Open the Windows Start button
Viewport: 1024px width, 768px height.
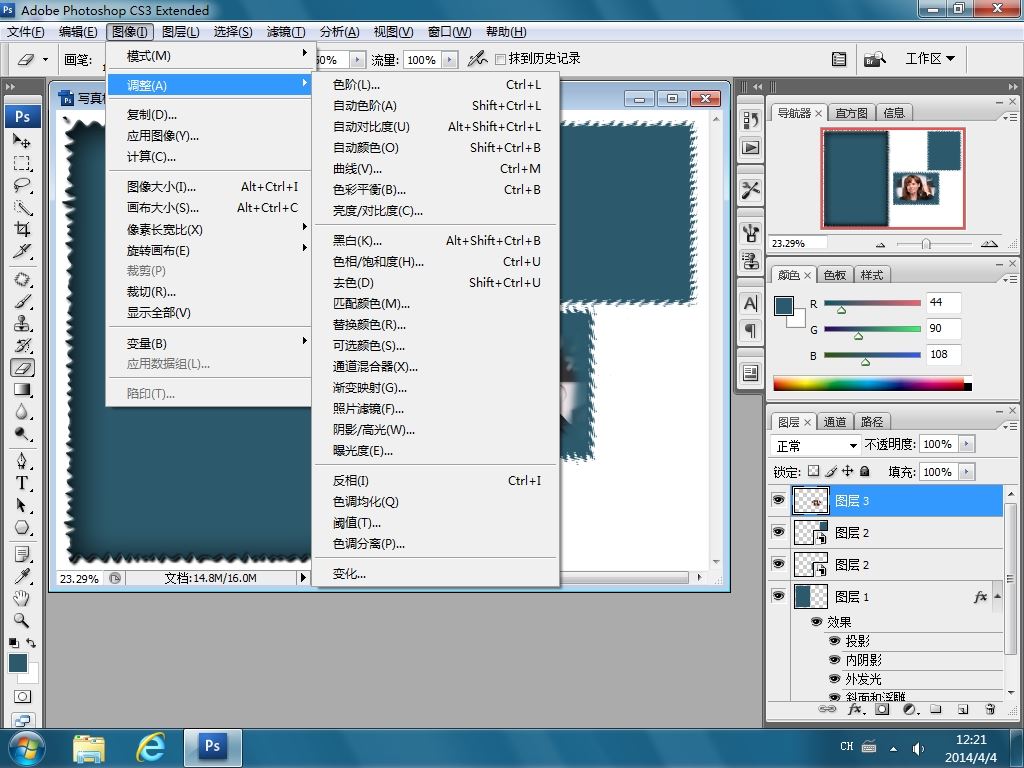point(26,748)
